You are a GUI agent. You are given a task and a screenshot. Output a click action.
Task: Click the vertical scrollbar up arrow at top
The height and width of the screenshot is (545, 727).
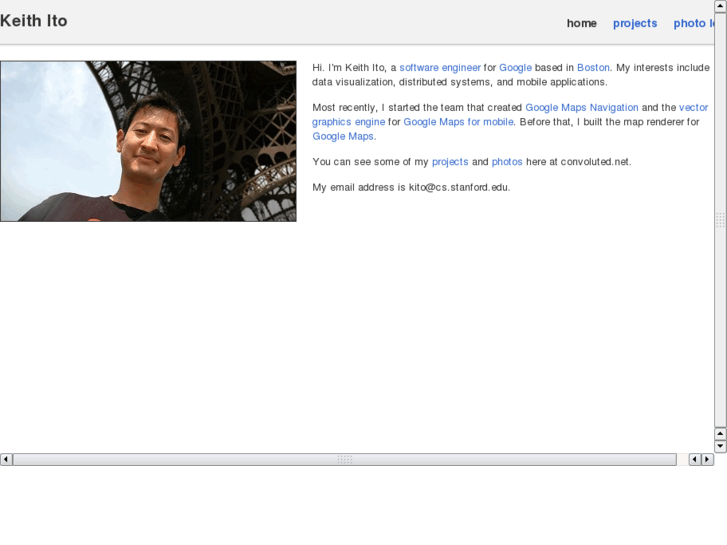[x=721, y=6]
